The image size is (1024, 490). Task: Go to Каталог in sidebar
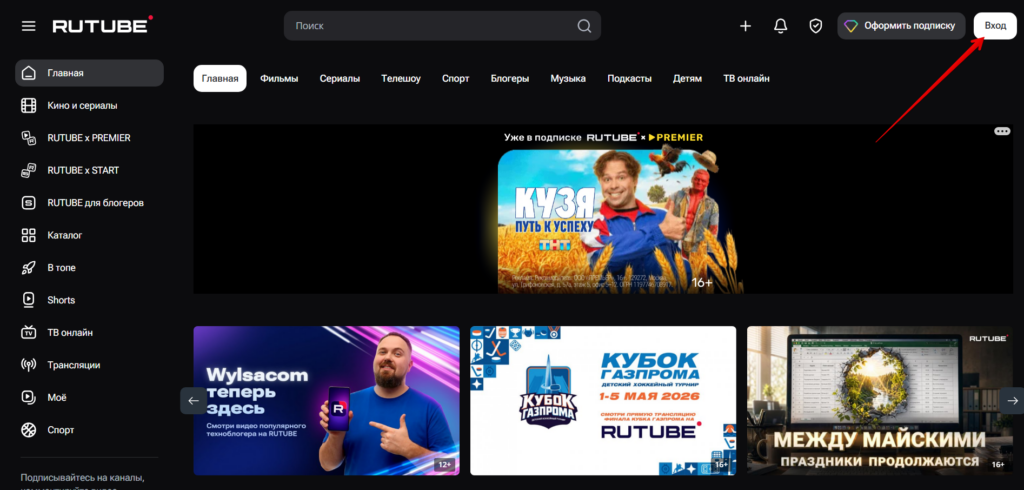tap(89, 235)
